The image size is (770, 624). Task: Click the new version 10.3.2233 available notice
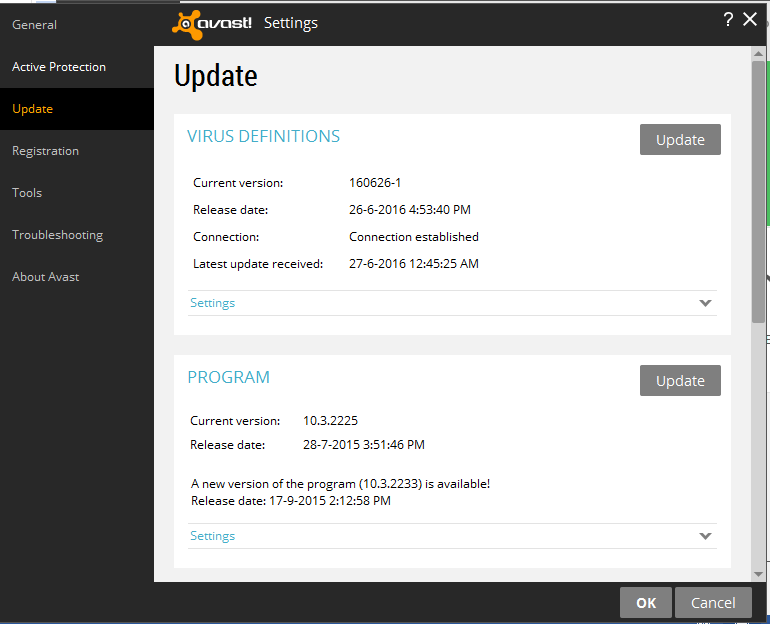coord(340,484)
